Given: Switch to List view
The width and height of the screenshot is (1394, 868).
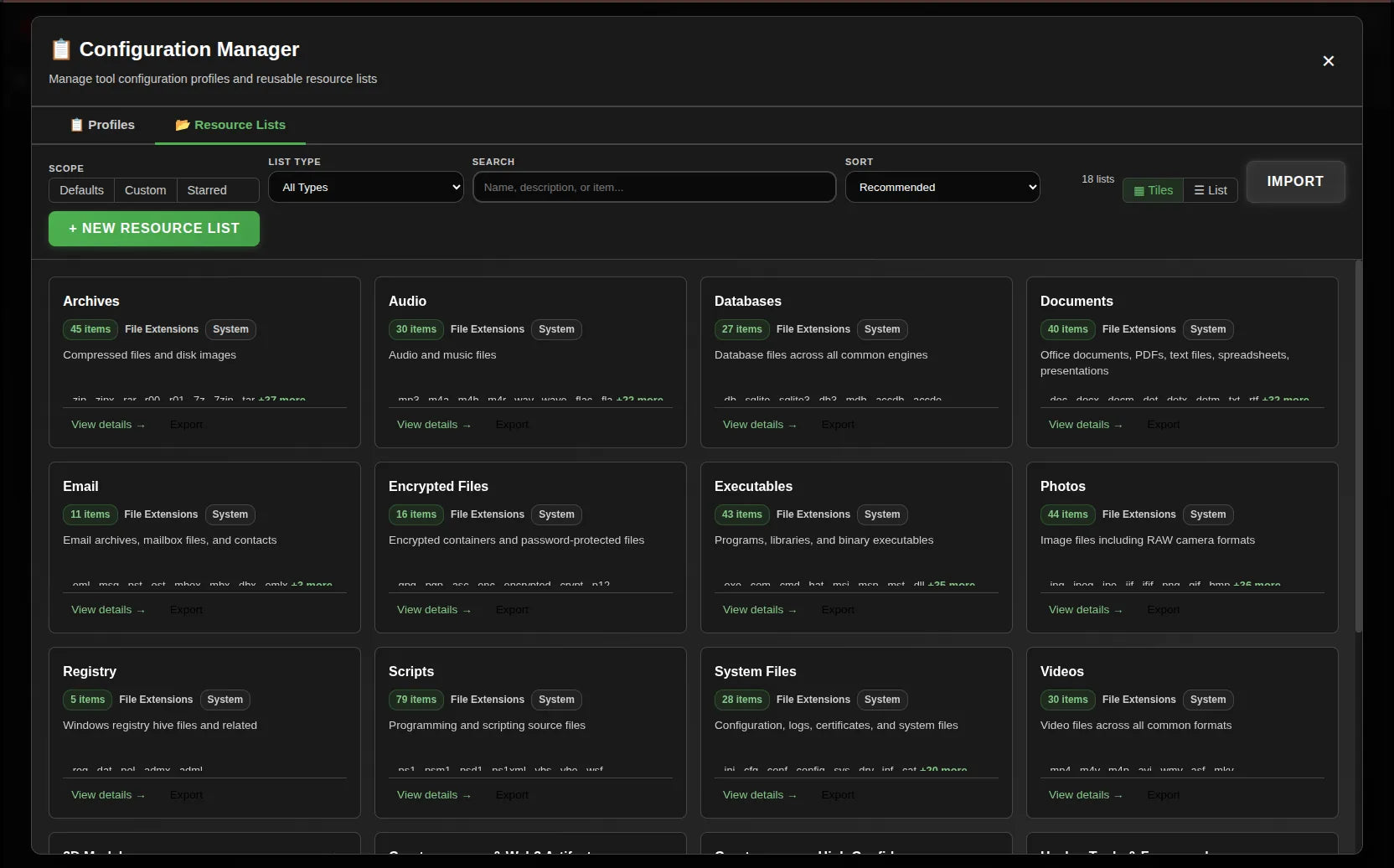Looking at the screenshot, I should (x=1211, y=190).
